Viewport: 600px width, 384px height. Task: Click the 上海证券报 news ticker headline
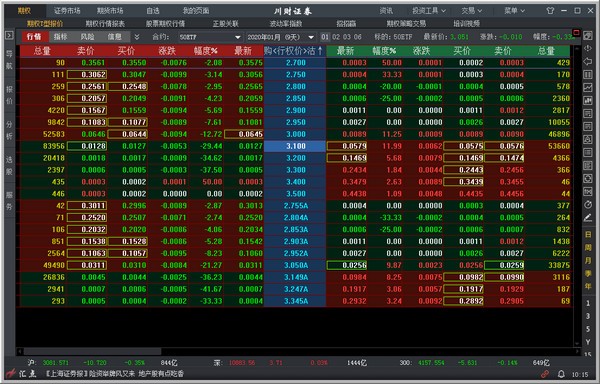click(x=114, y=373)
